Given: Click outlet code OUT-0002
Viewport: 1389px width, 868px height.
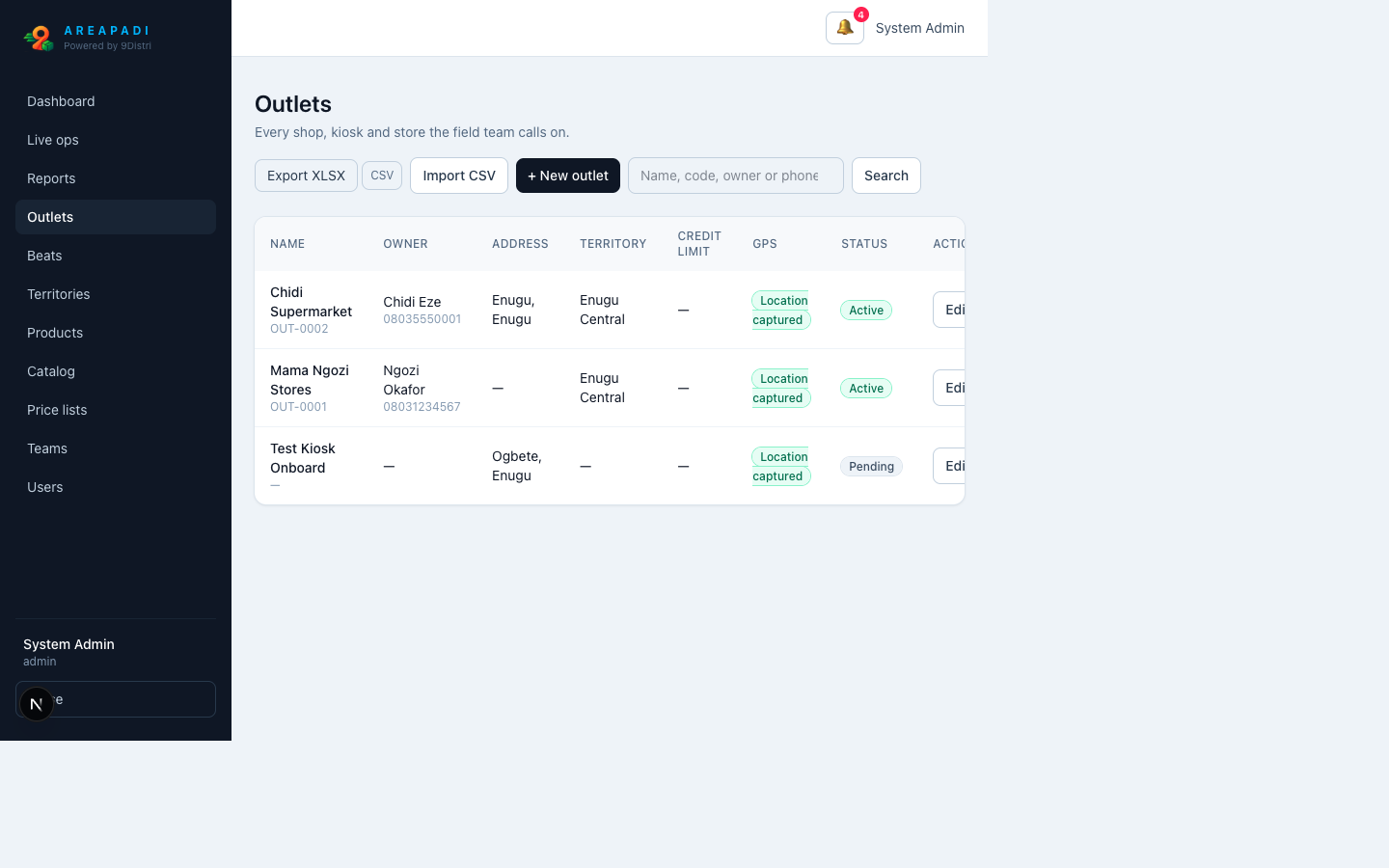Looking at the screenshot, I should [x=299, y=329].
